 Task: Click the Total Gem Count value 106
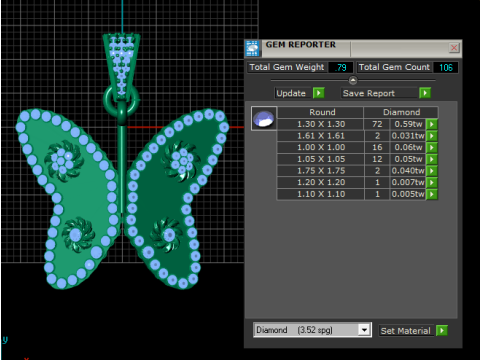(x=446, y=67)
